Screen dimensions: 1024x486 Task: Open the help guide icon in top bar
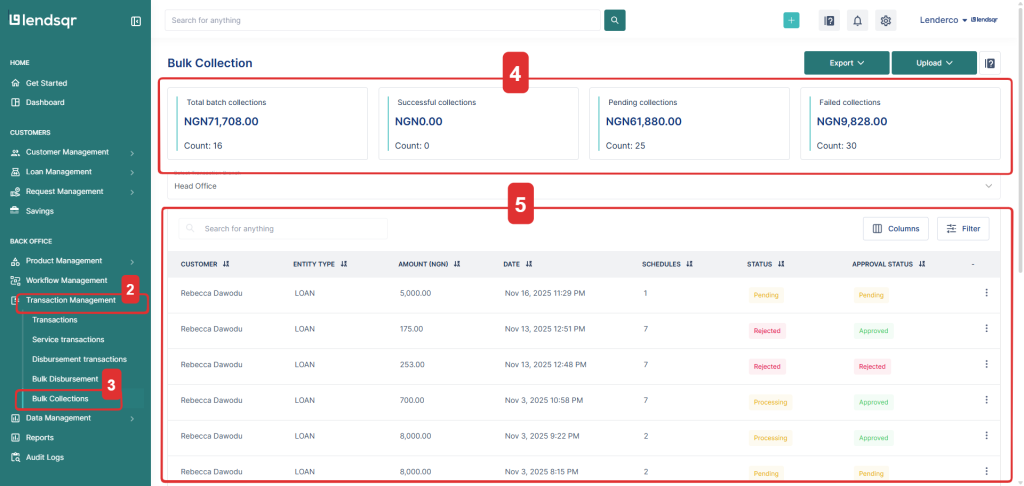point(829,20)
